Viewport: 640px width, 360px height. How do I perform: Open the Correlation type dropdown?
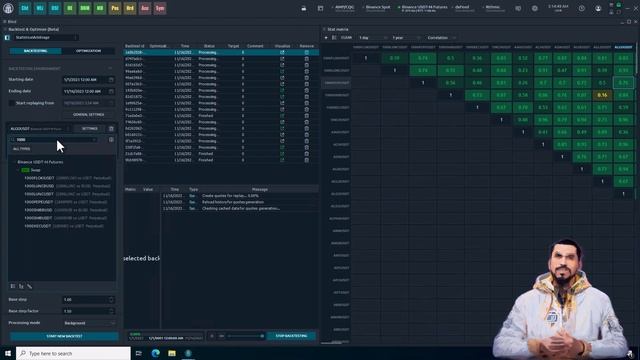[441, 38]
